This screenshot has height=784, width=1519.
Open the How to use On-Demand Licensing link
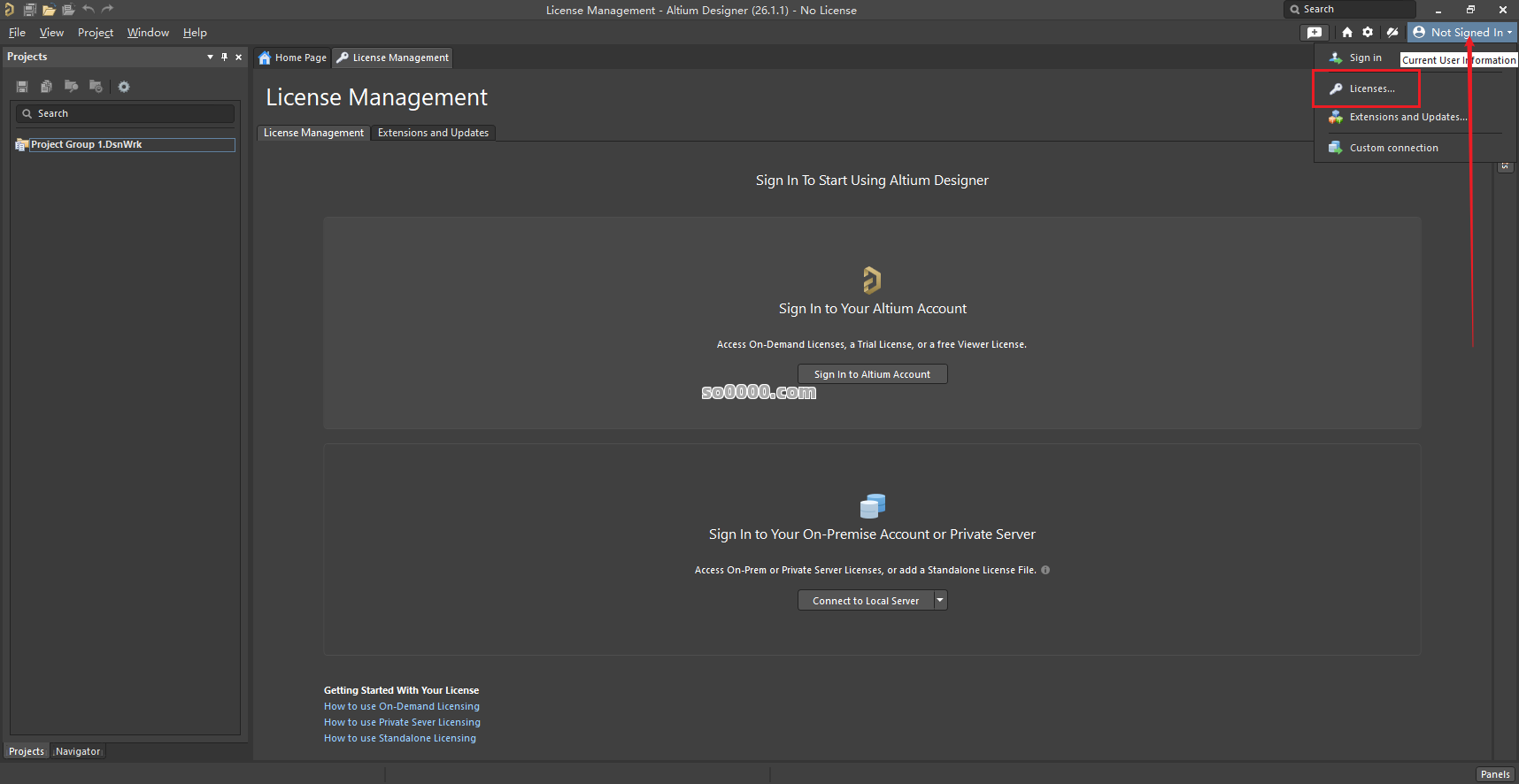click(401, 706)
